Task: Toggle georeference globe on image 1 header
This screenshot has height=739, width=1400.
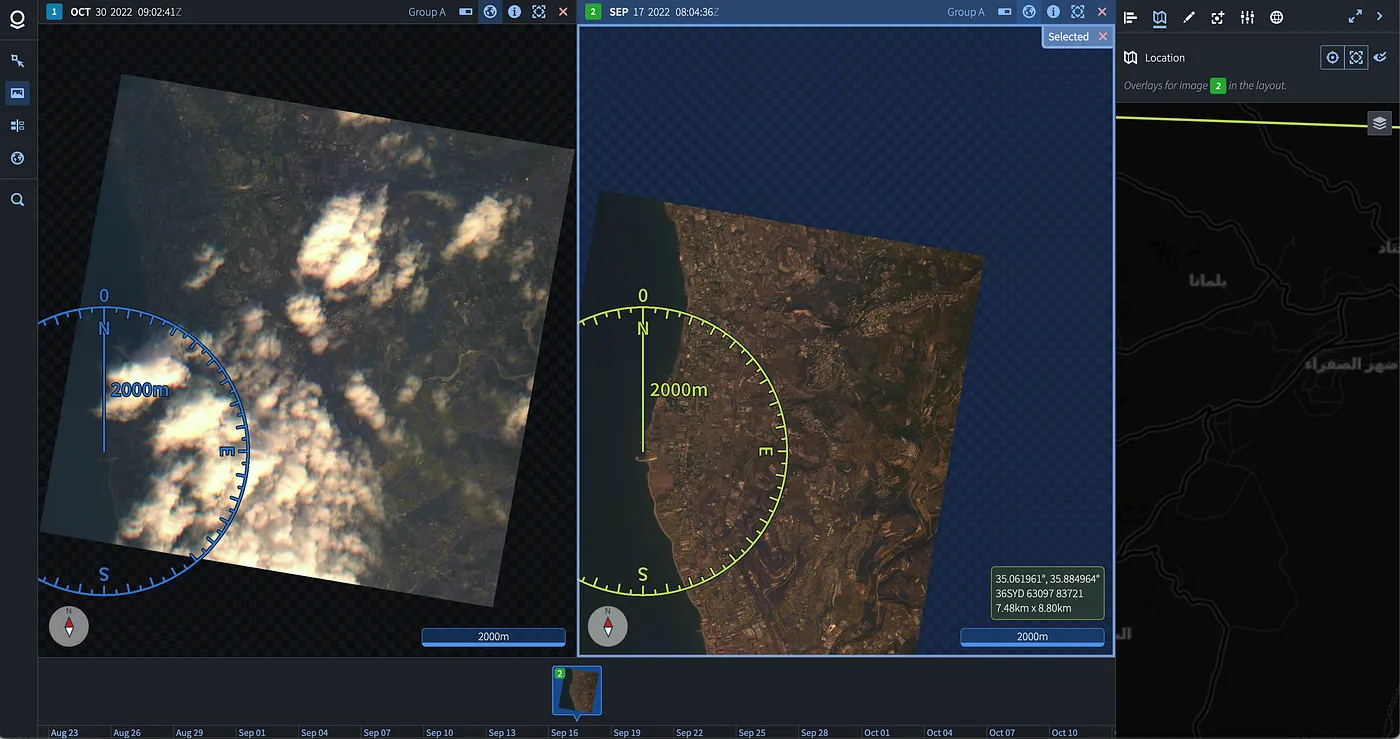Action: coord(490,12)
